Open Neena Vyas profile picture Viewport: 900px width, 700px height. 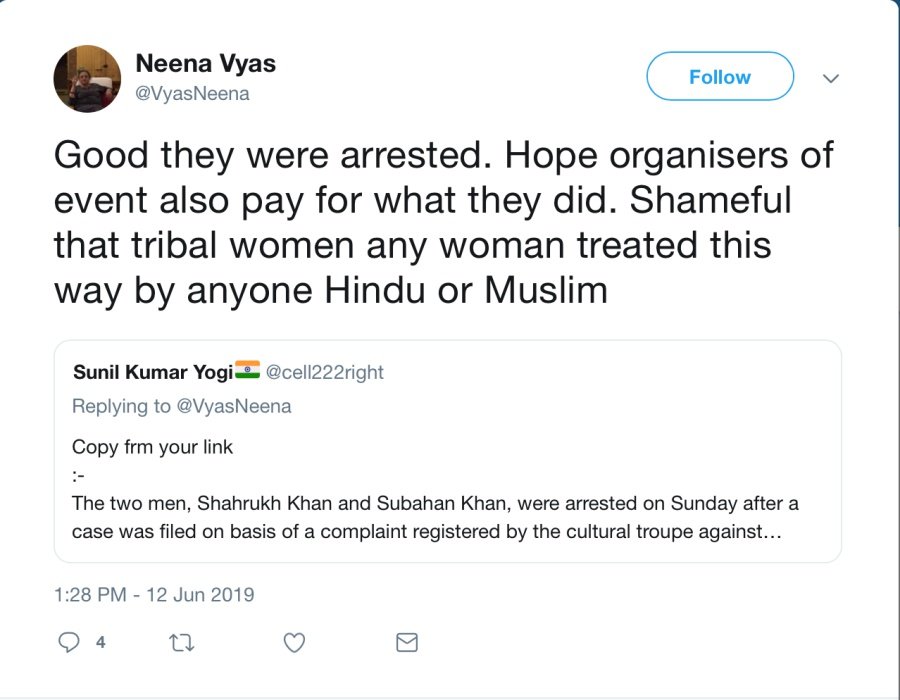tap(87, 79)
